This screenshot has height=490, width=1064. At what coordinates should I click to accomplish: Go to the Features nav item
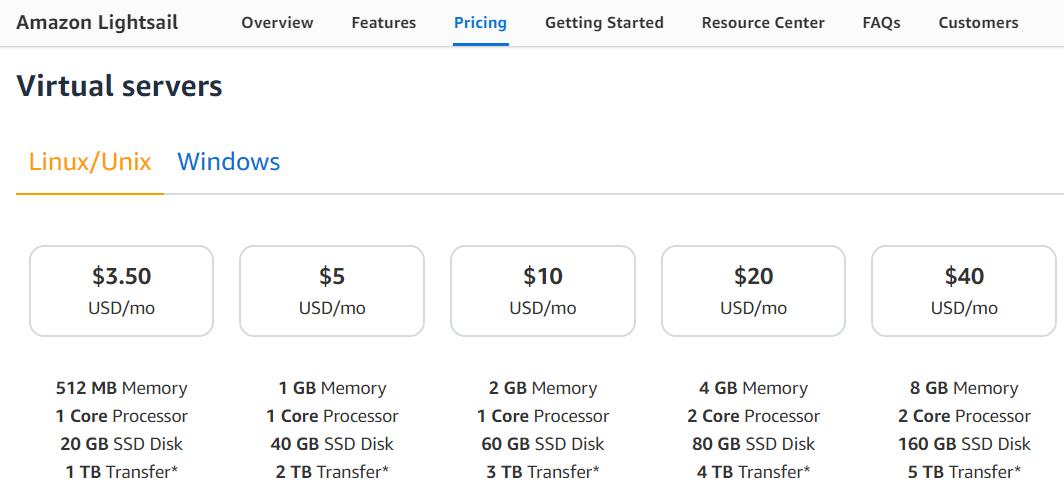pyautogui.click(x=383, y=22)
